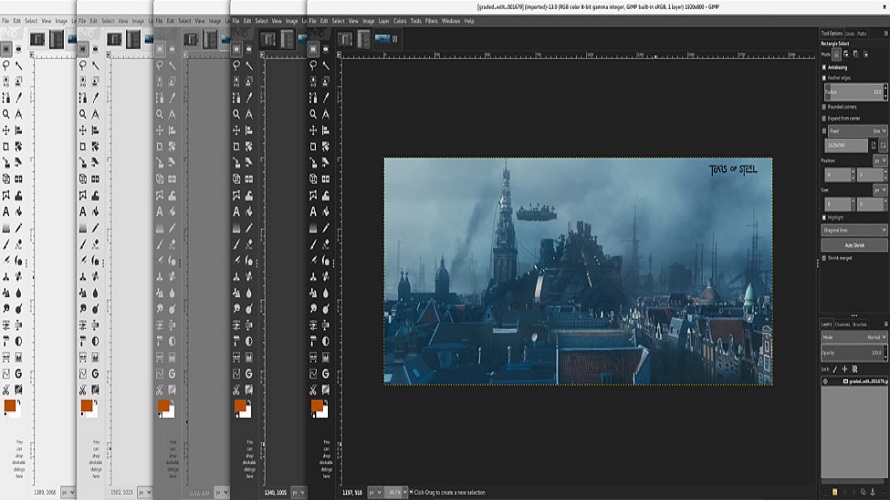890x500 pixels.
Task: Enable the Rounded corners checkbox
Action: click(825, 106)
